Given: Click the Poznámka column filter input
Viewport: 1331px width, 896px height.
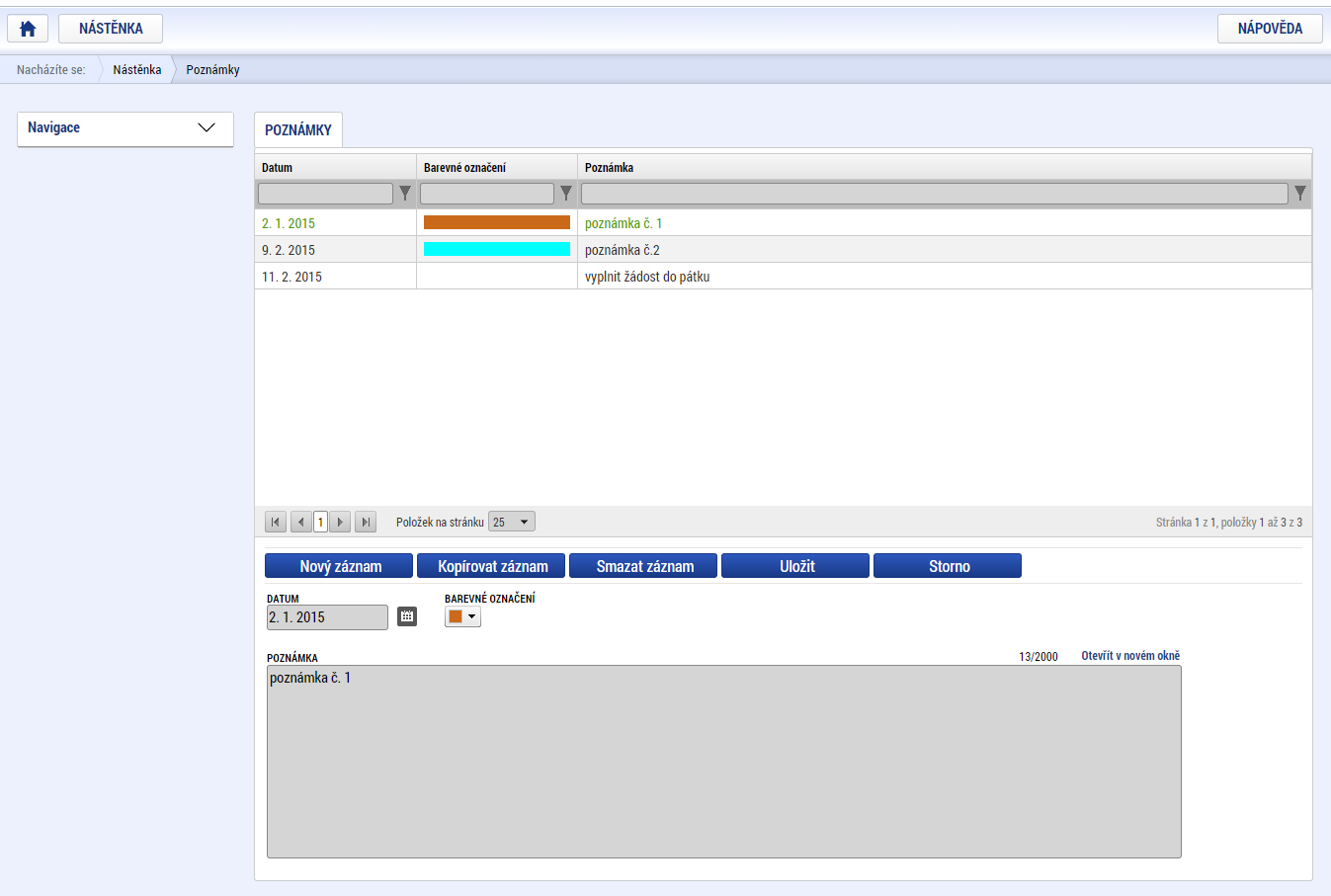Looking at the screenshot, I should tap(935, 193).
